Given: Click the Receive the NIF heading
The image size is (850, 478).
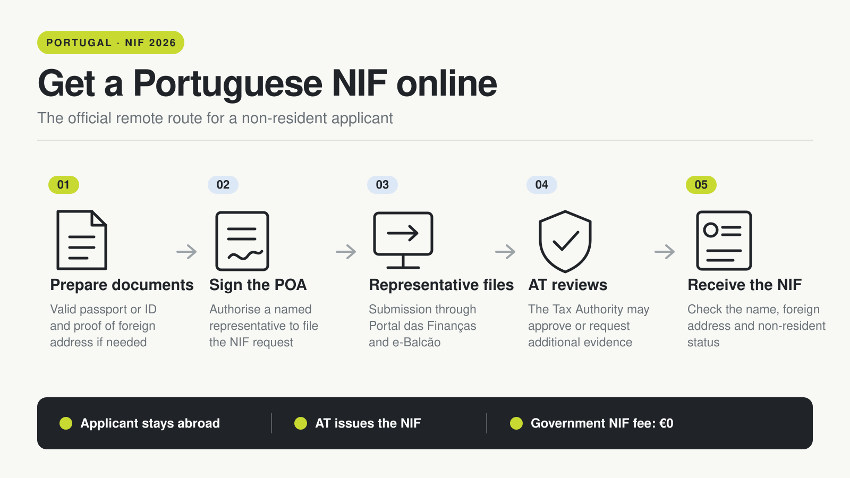Looking at the screenshot, I should [744, 285].
